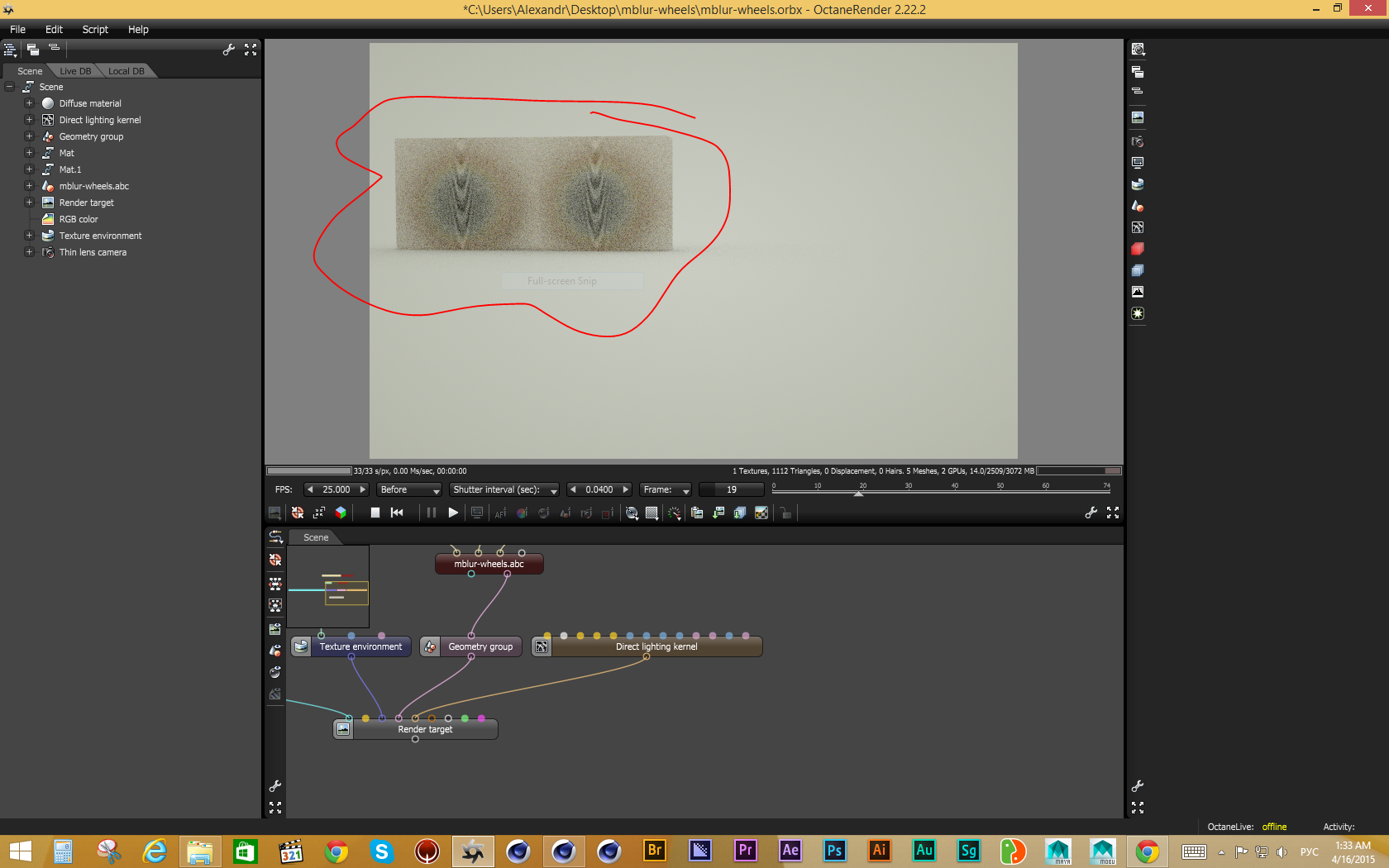Expand the Render target tree item
Screen dimensions: 1389x868
click(29, 203)
